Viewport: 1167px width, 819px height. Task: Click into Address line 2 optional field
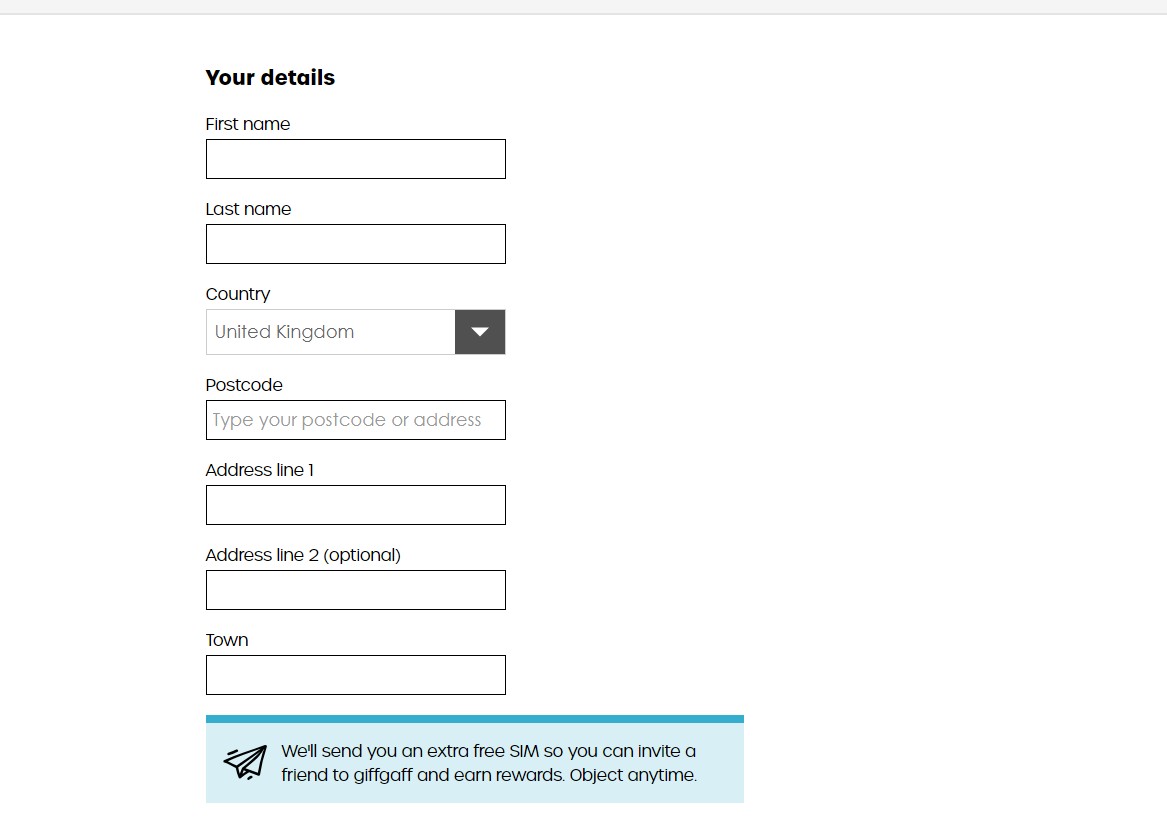click(356, 590)
